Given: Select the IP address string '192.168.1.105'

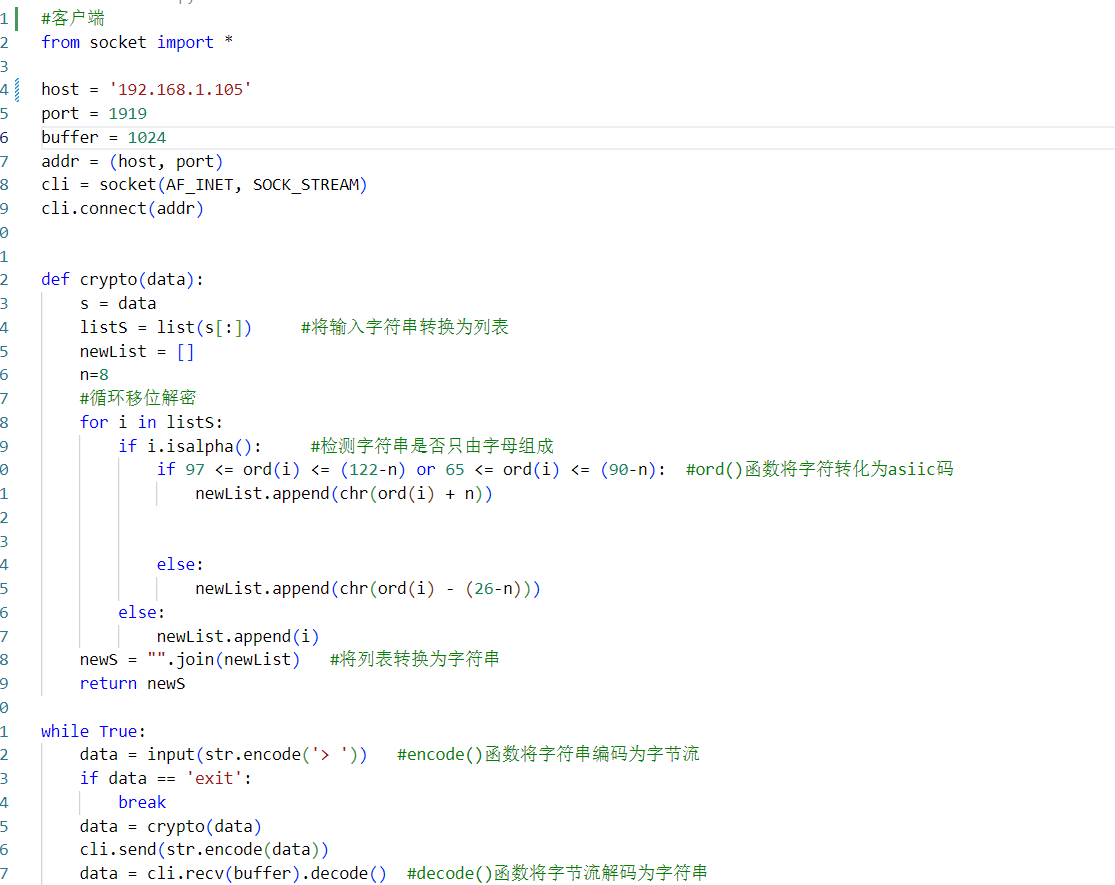Looking at the screenshot, I should 180,89.
